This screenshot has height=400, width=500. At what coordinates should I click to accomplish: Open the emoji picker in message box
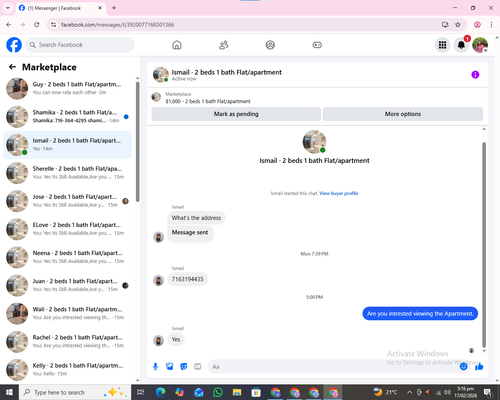pos(463,367)
